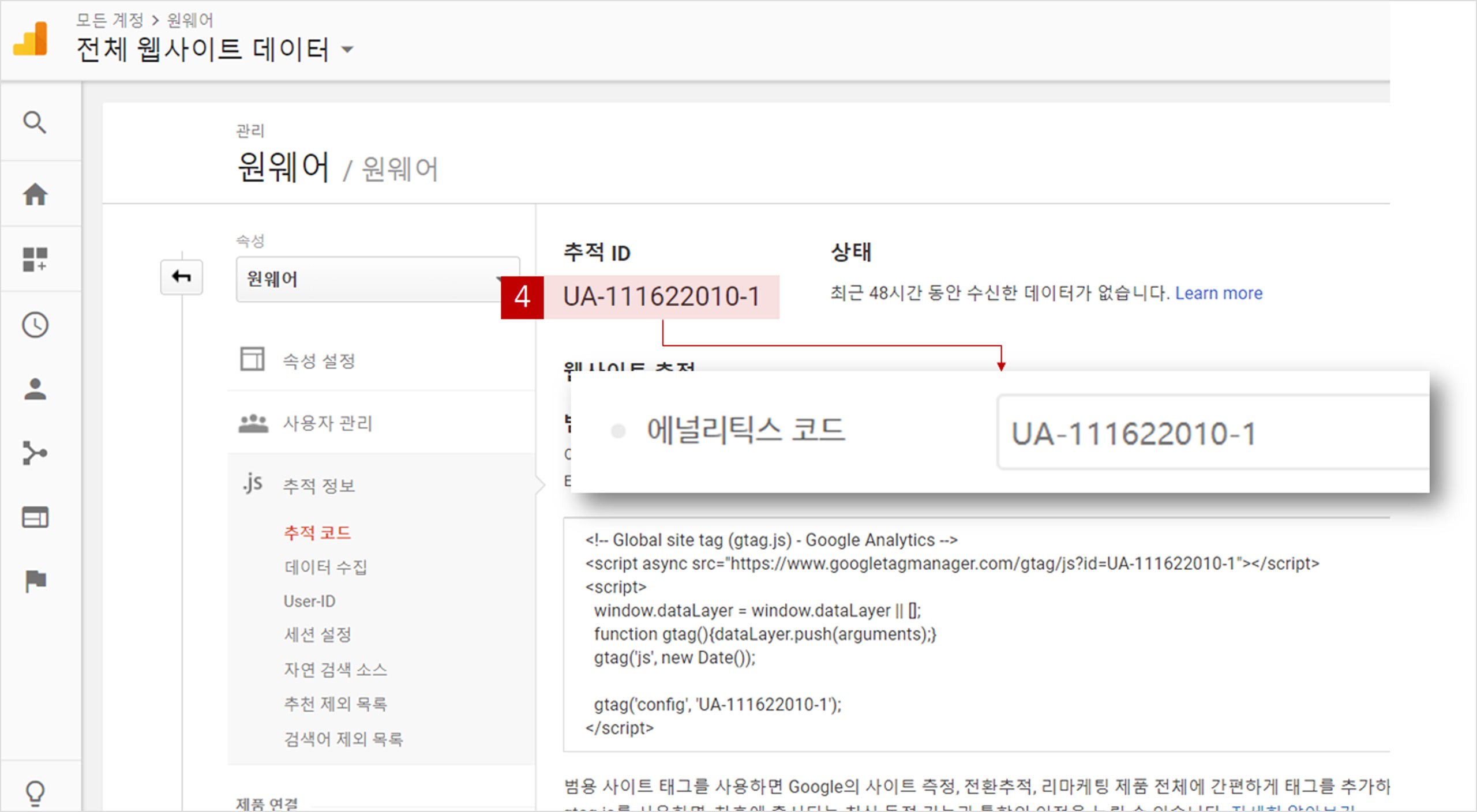Click the tracking ID UA-111622010-1 text
This screenshot has height=812, width=1477.
click(661, 296)
